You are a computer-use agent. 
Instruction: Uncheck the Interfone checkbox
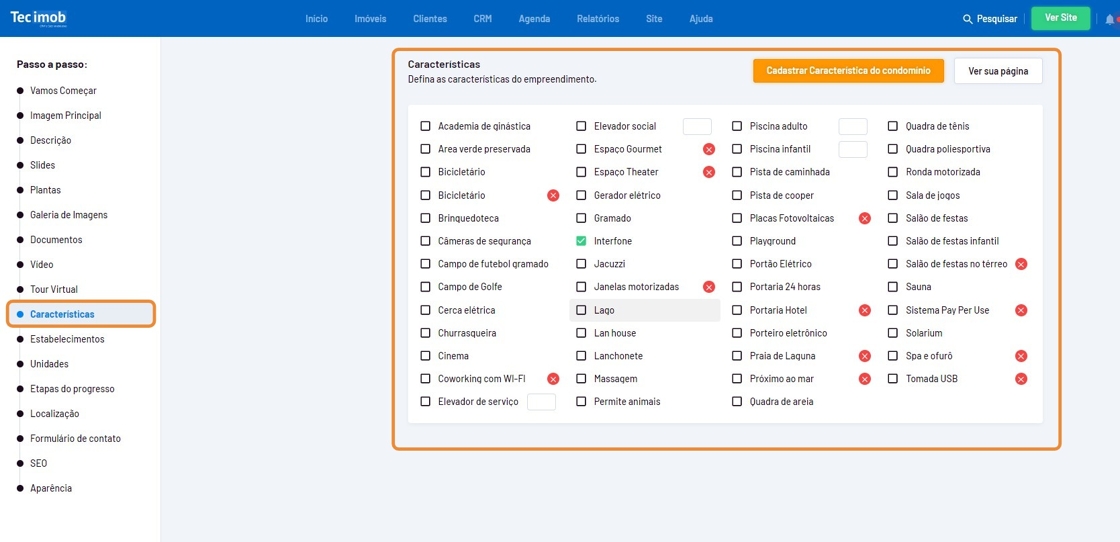click(581, 241)
